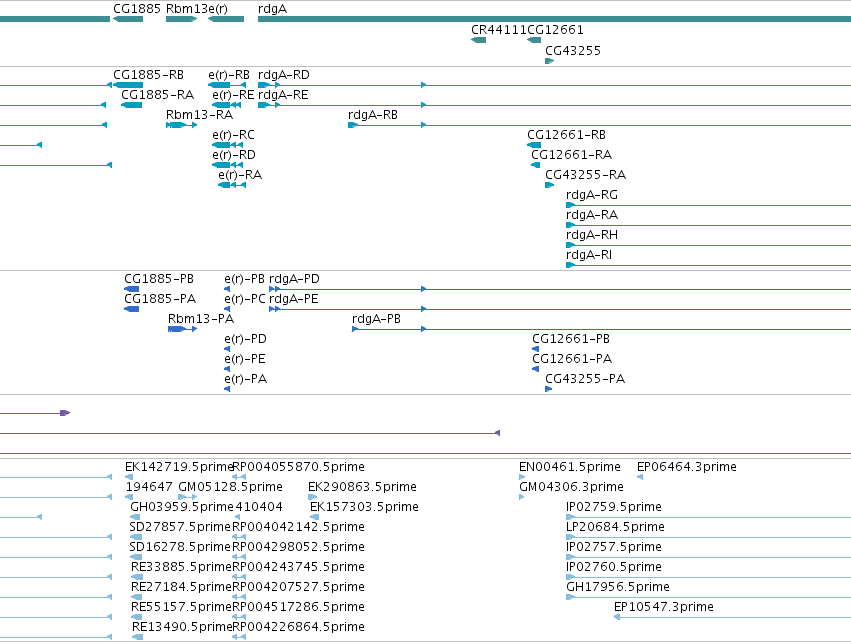
Task: Click the RP004042142.5prime EST label
Action: 299,527
